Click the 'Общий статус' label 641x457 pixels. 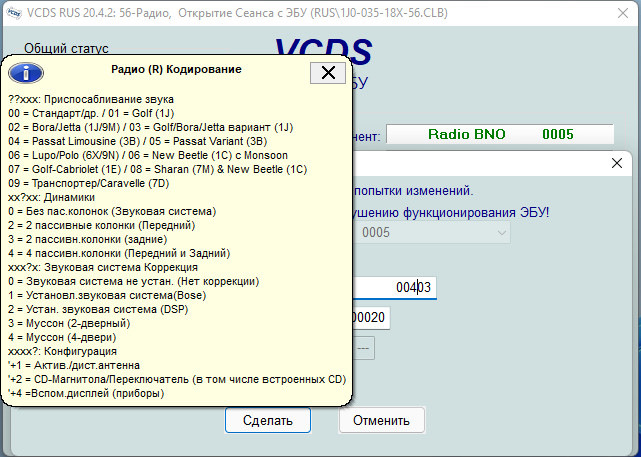click(66, 49)
